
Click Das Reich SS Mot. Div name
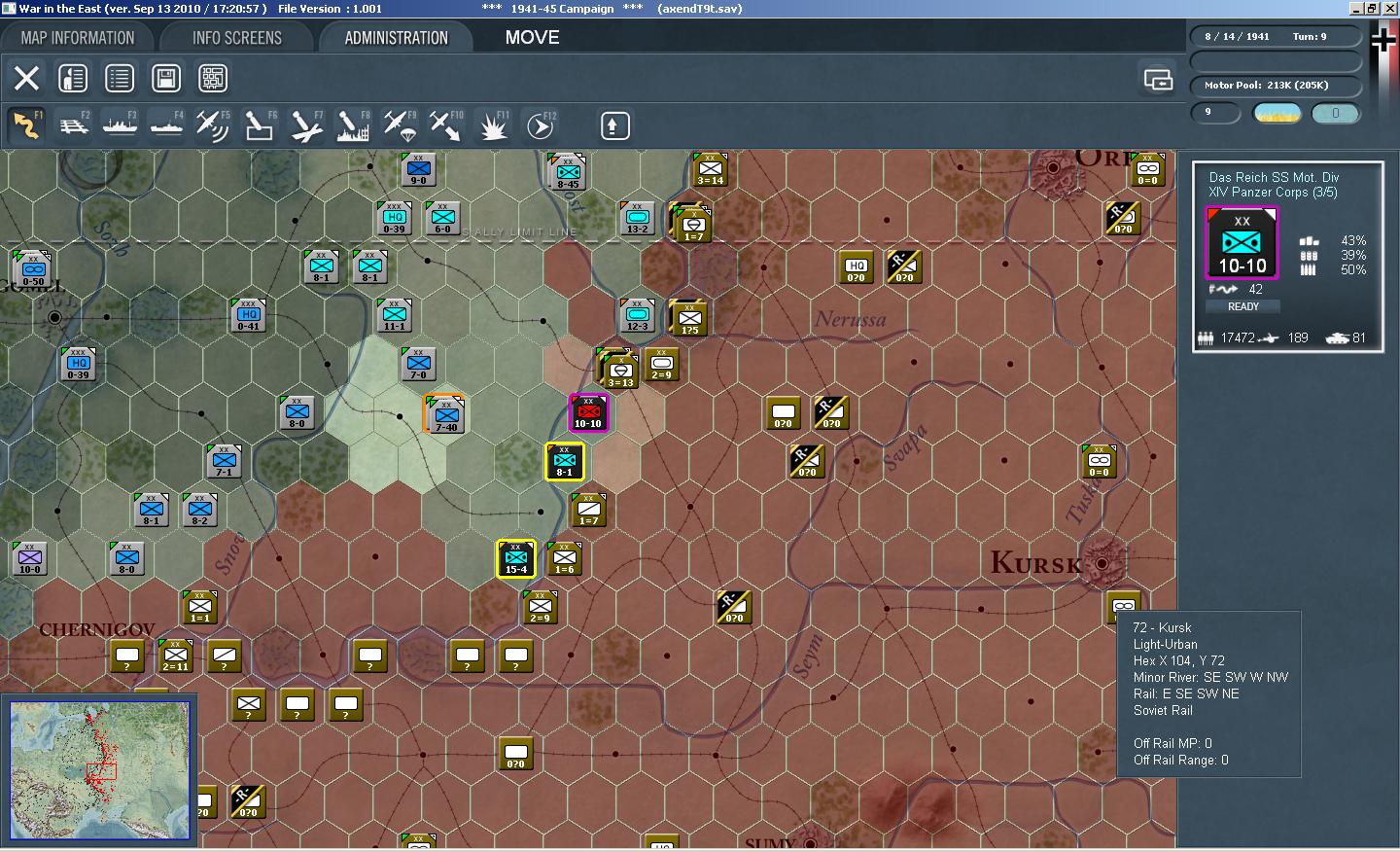(x=1274, y=177)
